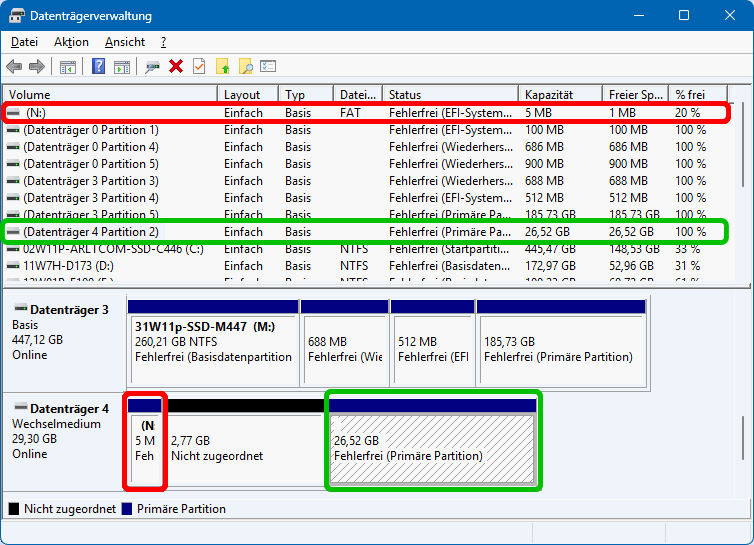The width and height of the screenshot is (754, 545).
Task: Open the Aktion menu
Action: tap(71, 42)
